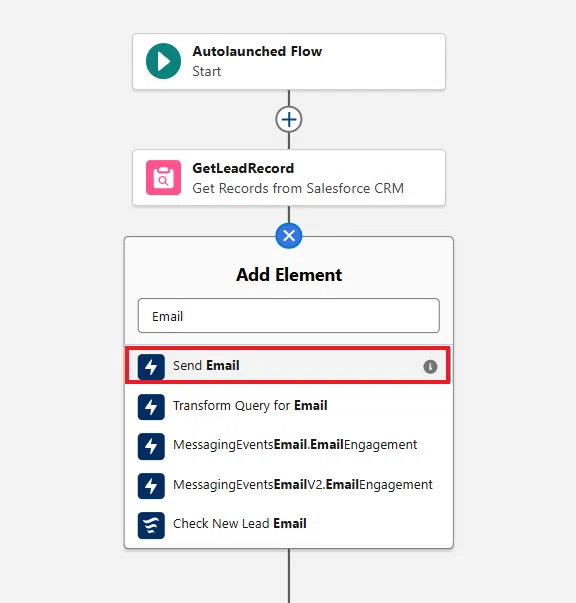Select Check New Lead Email subflow
The height and width of the screenshot is (603, 576).
(289, 525)
